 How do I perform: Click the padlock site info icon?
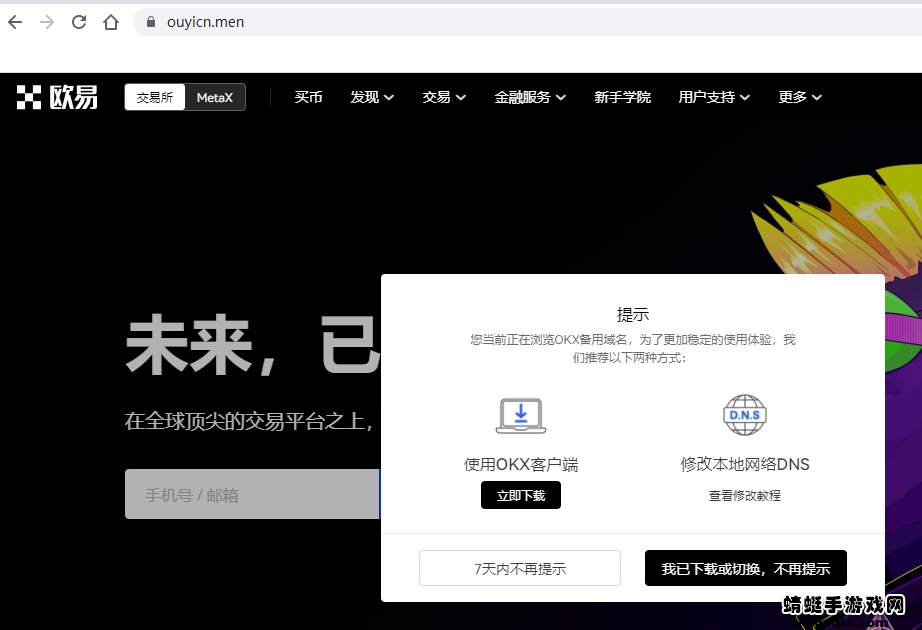[x=151, y=22]
